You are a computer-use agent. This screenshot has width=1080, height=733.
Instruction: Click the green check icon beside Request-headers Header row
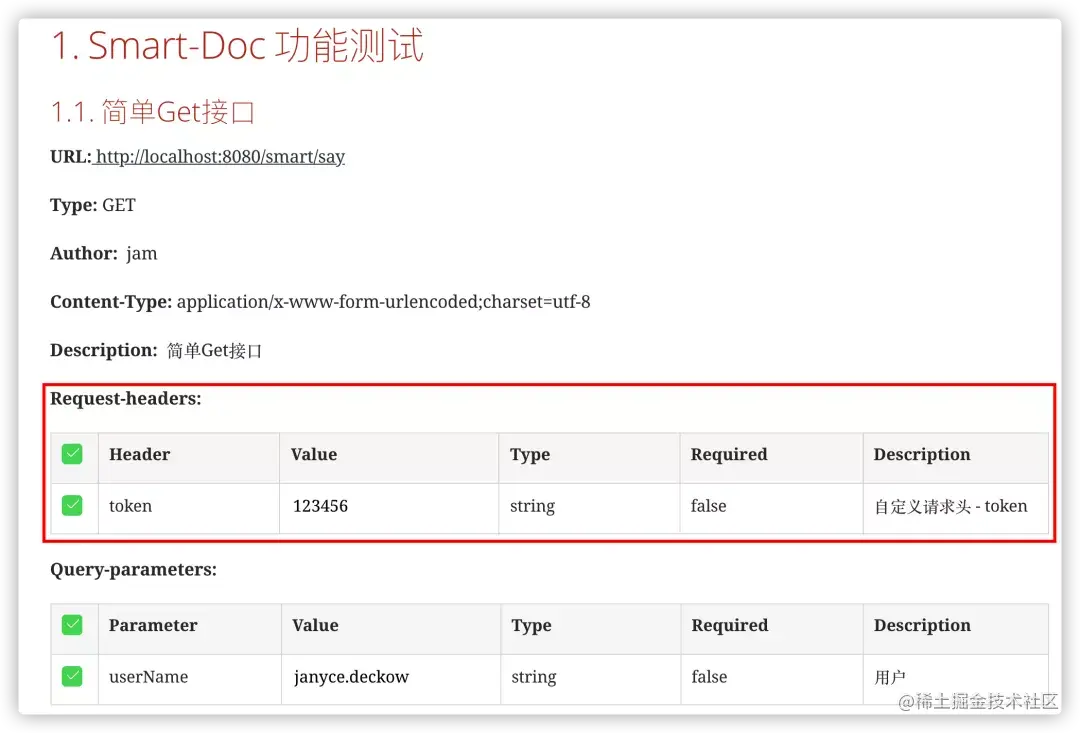tap(72, 453)
